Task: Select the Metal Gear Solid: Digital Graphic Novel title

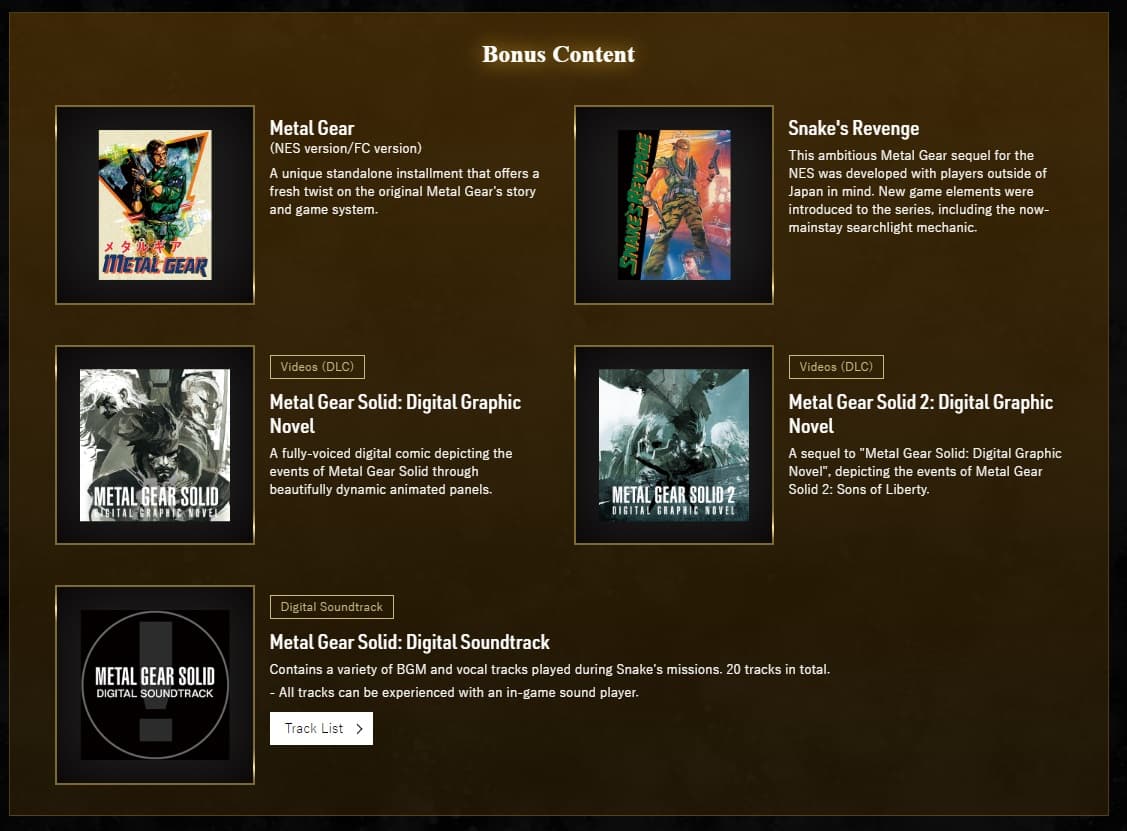Action: pos(394,413)
